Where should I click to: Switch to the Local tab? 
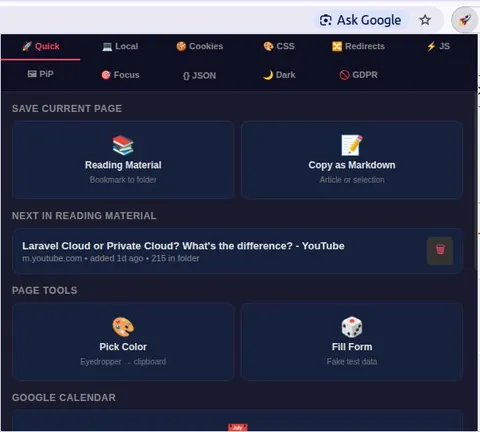coord(120,46)
